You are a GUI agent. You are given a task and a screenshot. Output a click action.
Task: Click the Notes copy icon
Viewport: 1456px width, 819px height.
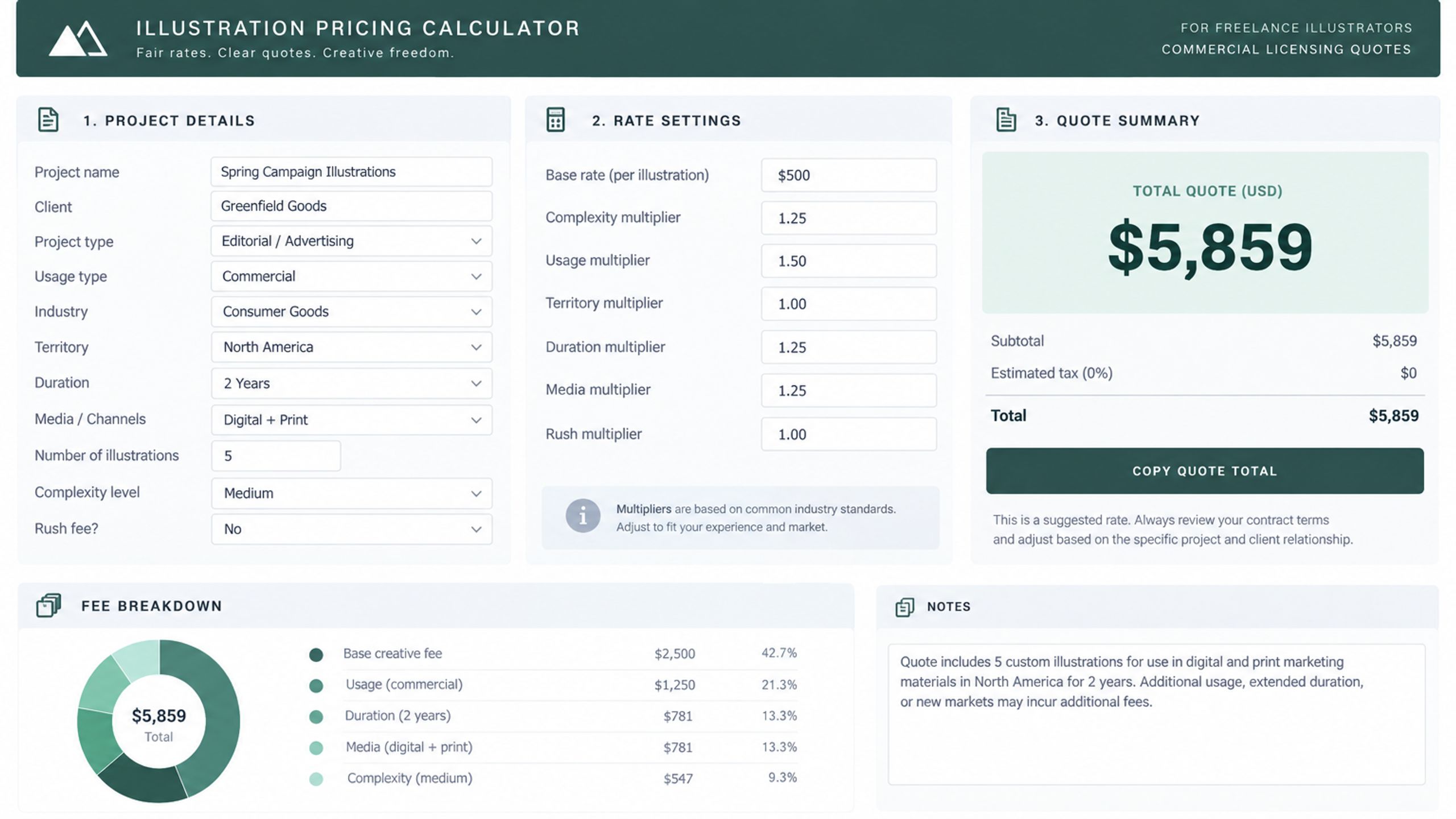(x=905, y=607)
